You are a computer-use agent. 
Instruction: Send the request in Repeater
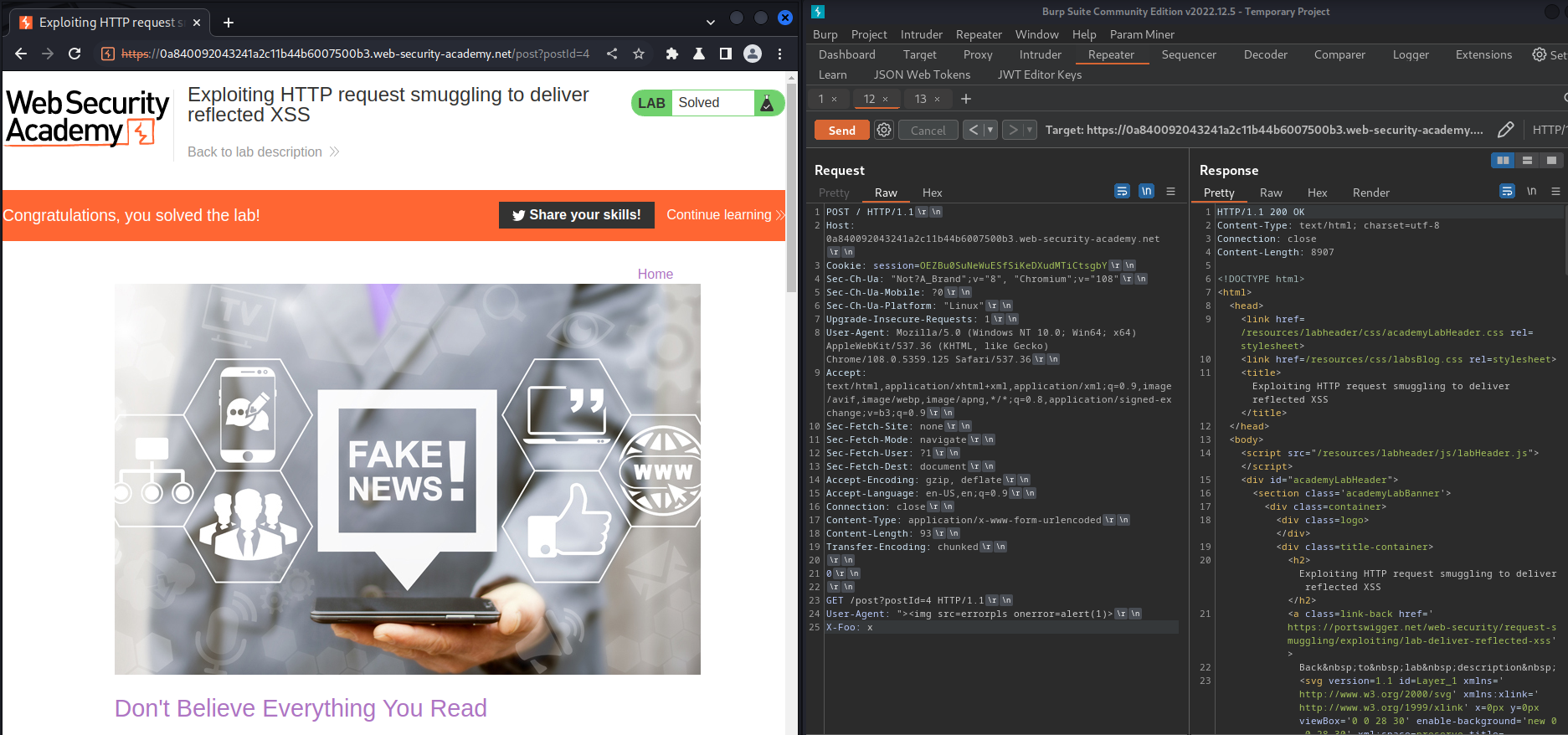(x=841, y=130)
